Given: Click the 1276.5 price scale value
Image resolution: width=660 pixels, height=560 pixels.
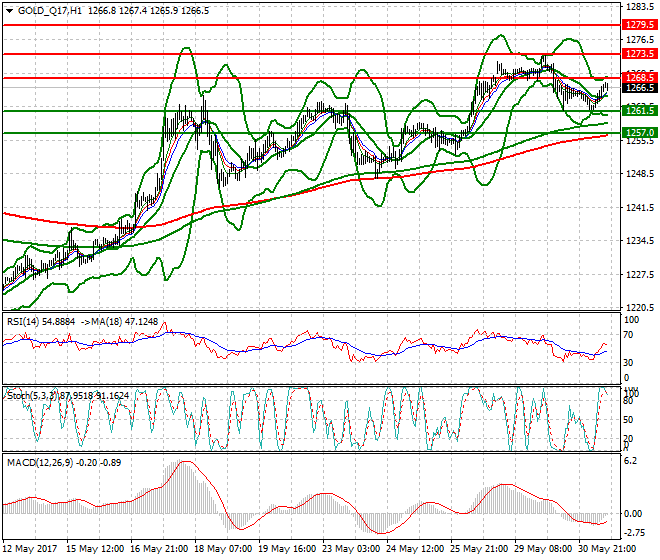Looking at the screenshot, I should (640, 40).
